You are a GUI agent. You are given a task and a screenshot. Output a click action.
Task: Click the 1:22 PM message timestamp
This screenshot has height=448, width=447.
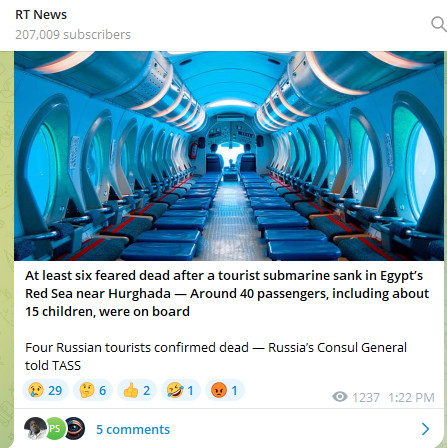(411, 397)
